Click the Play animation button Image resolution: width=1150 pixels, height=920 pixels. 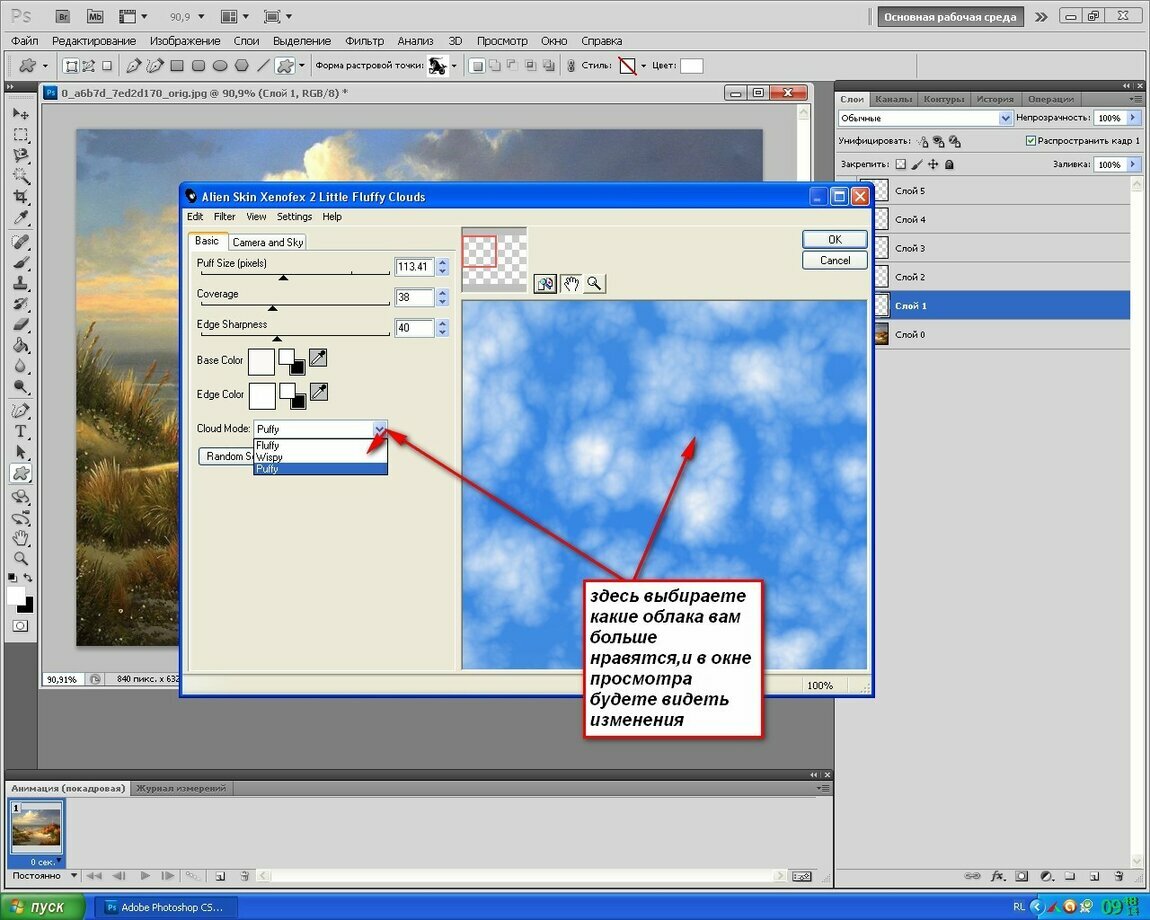144,875
